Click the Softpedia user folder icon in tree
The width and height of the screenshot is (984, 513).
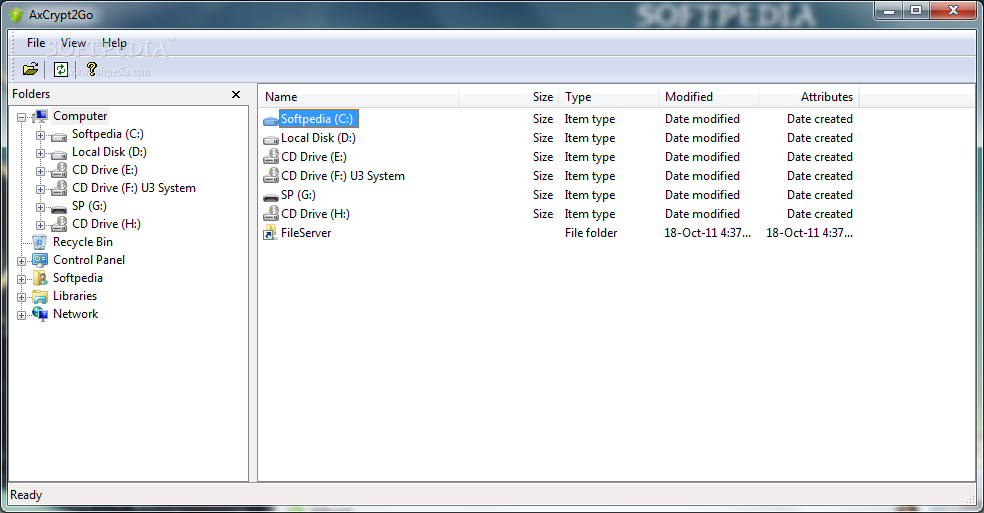(x=40, y=278)
